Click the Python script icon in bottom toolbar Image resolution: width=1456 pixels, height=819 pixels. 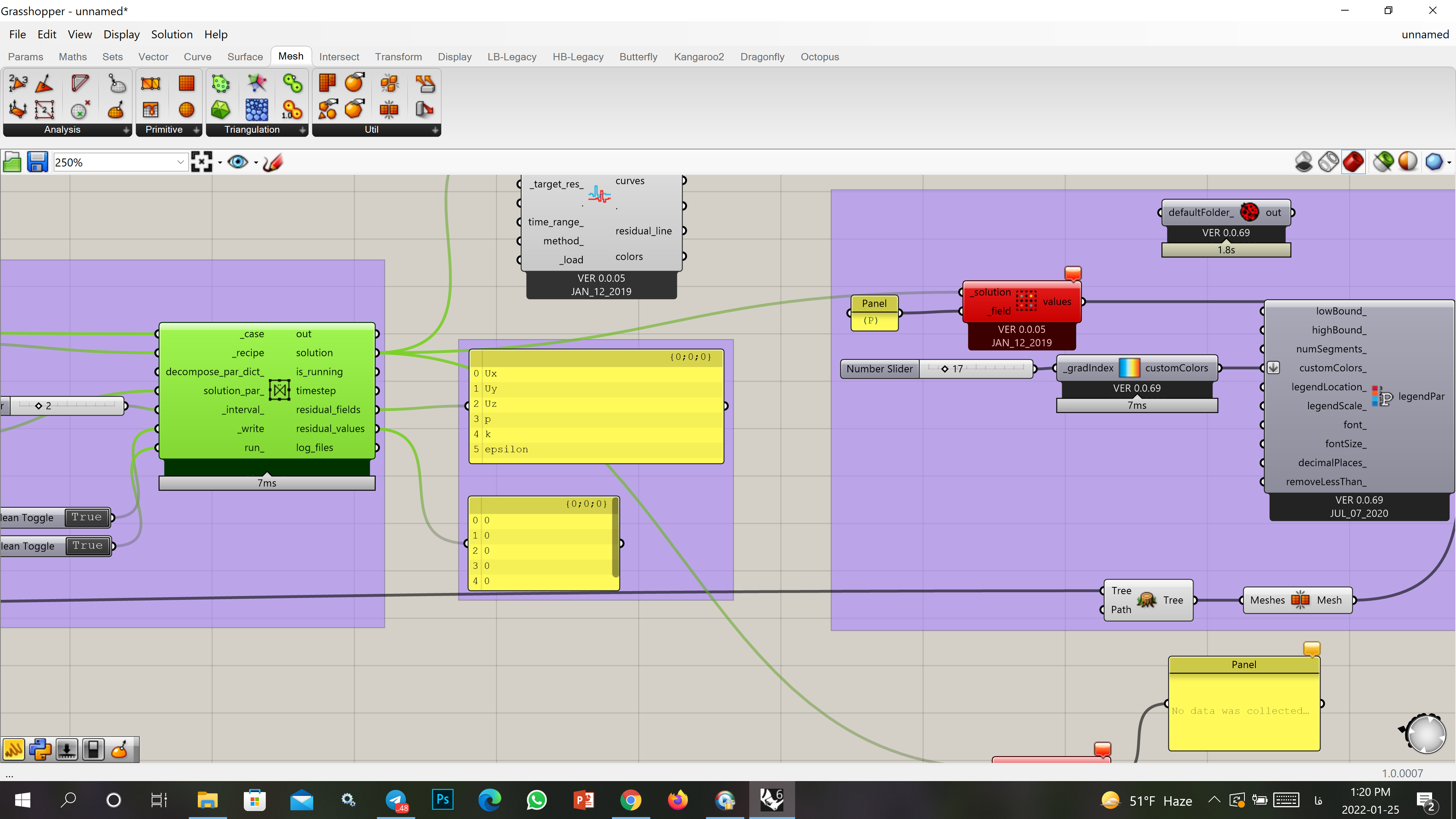coord(40,750)
